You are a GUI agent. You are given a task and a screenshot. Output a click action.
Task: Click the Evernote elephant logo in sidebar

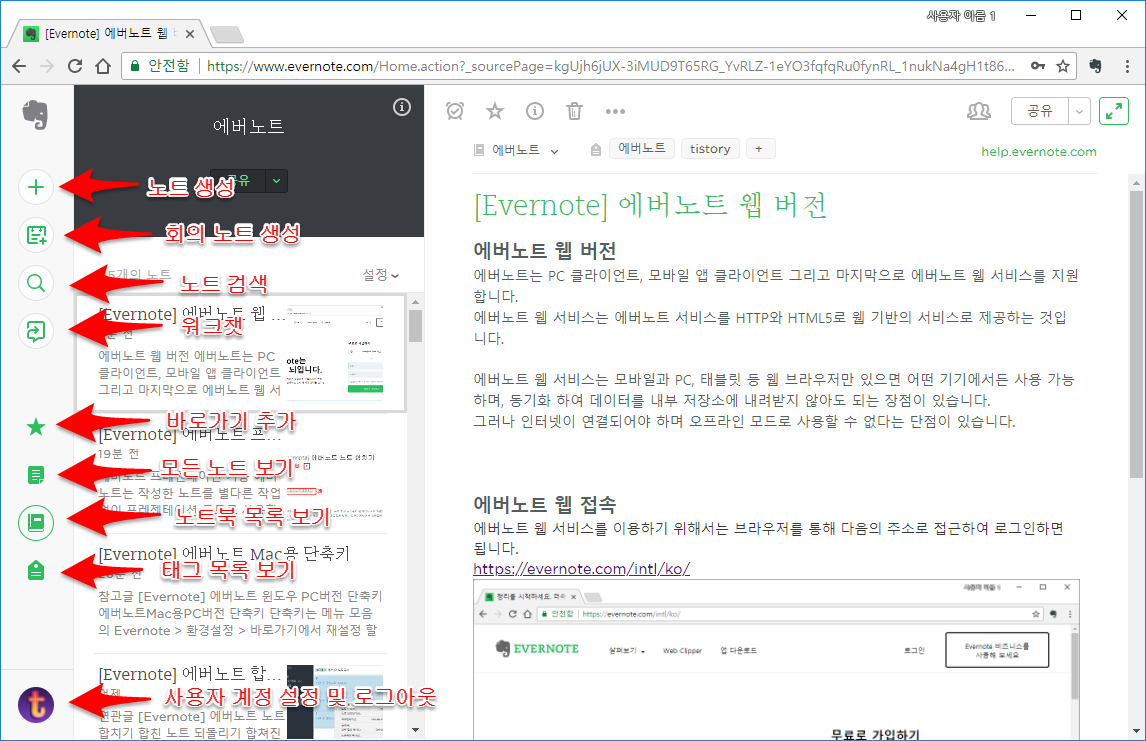35,115
